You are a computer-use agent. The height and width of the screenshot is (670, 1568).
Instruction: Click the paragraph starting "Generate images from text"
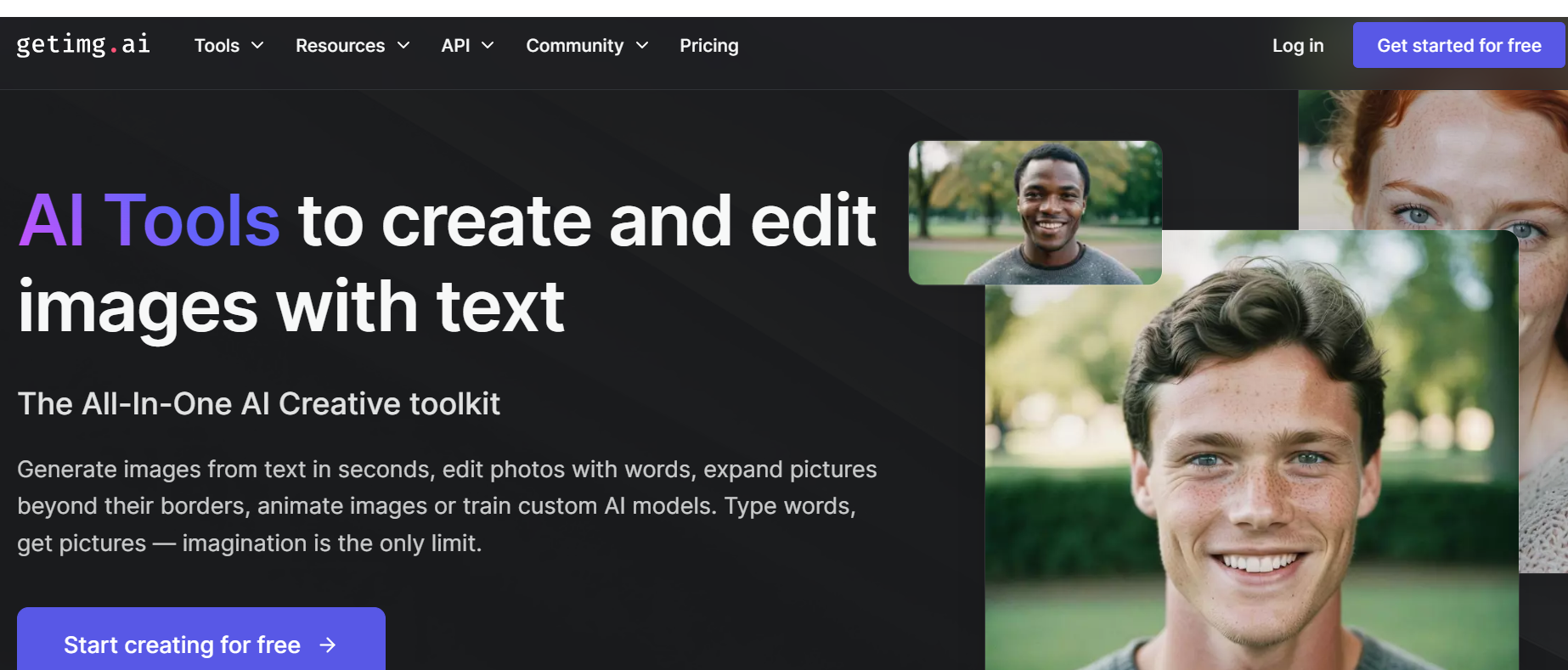coord(447,506)
